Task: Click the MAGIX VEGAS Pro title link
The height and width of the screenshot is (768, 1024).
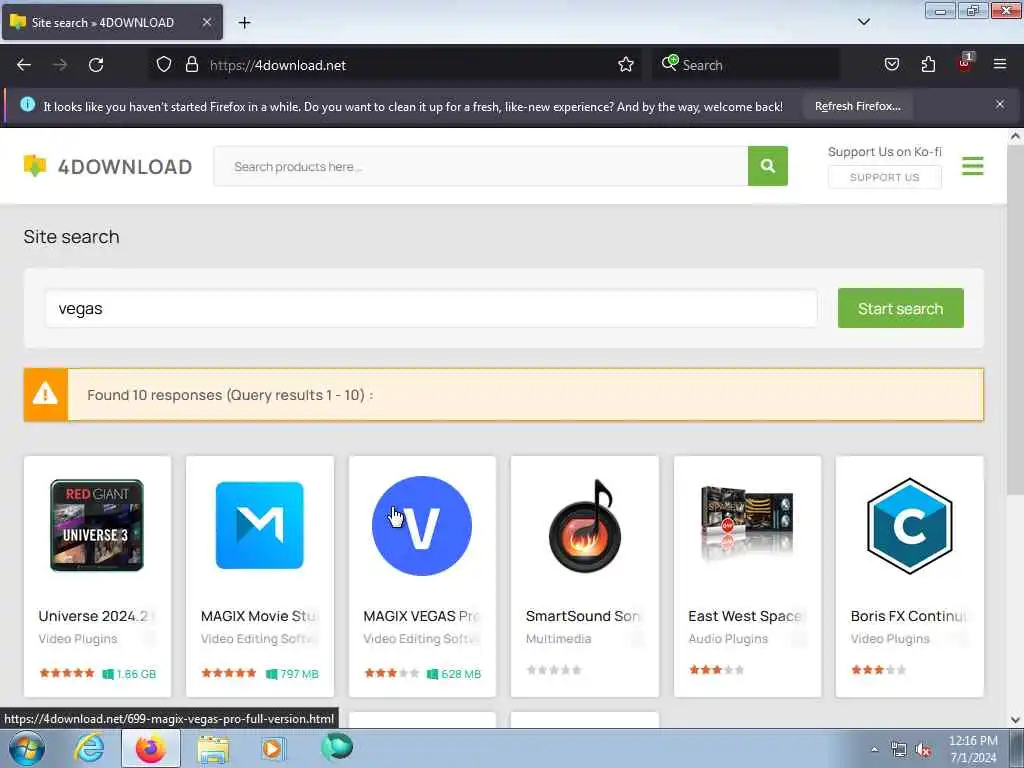Action: 422,616
